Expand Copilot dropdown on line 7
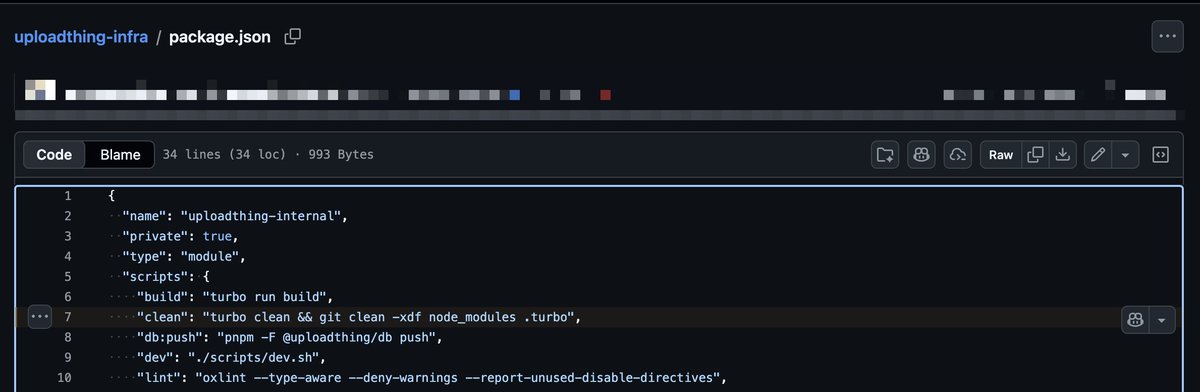 pos(1162,319)
